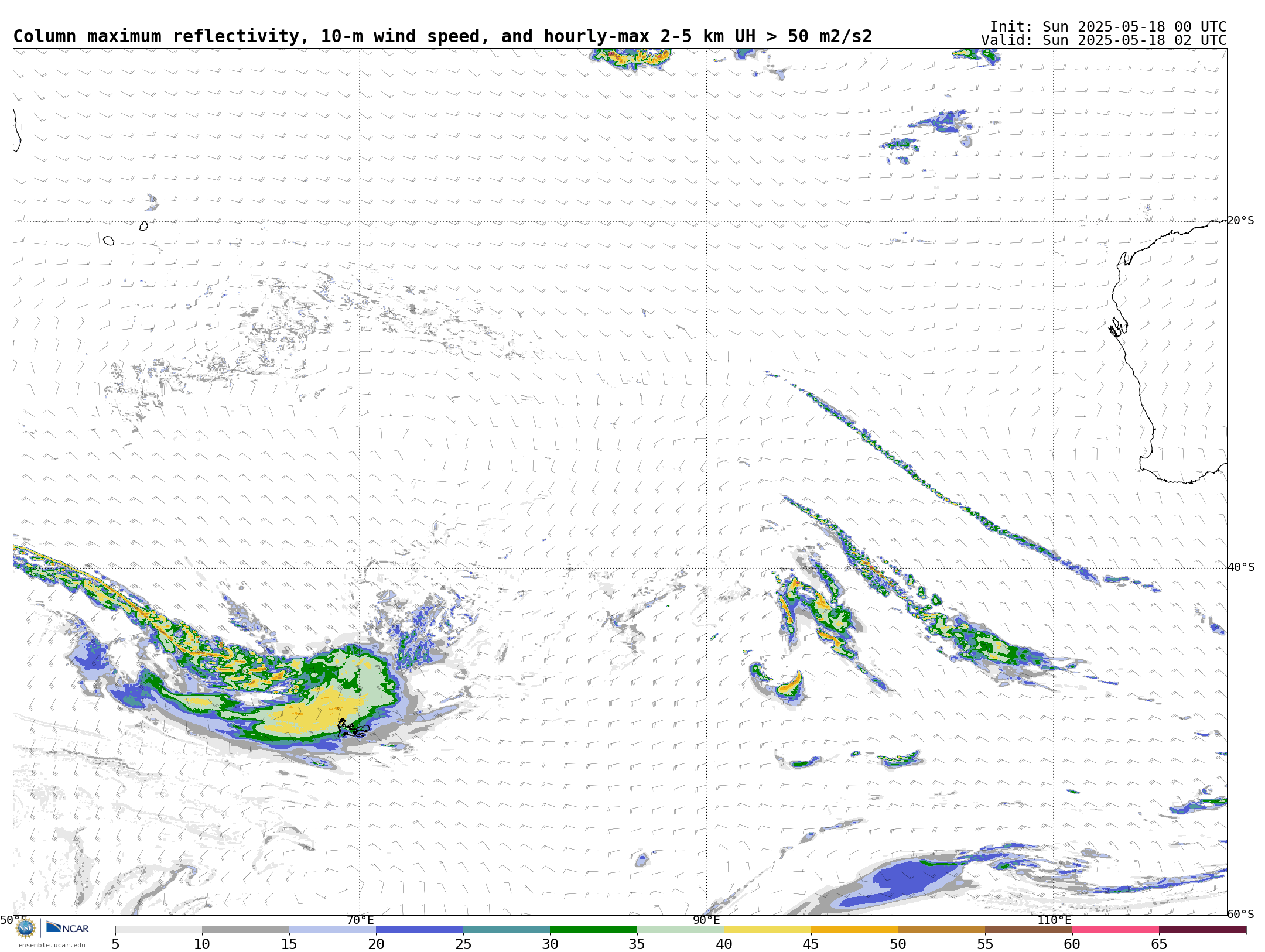Click the 'Init: Sun 2025-05-18 00 UTC' text
Image resolution: width=1265 pixels, height=952 pixels.
(x=1108, y=27)
